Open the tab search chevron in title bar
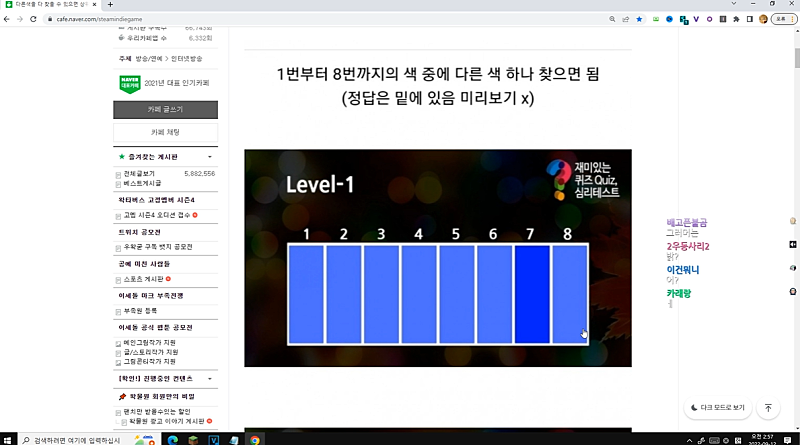The image size is (800, 445). coord(734,4)
